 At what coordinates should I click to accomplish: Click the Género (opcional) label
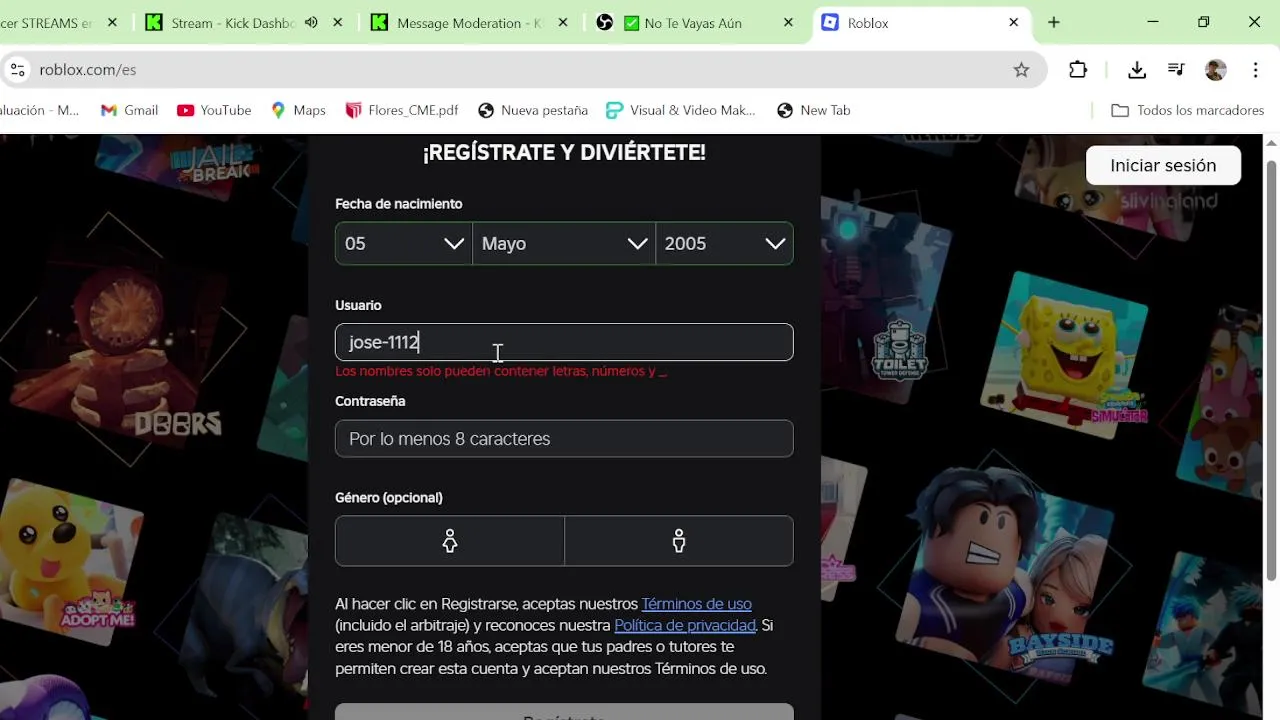tap(389, 498)
